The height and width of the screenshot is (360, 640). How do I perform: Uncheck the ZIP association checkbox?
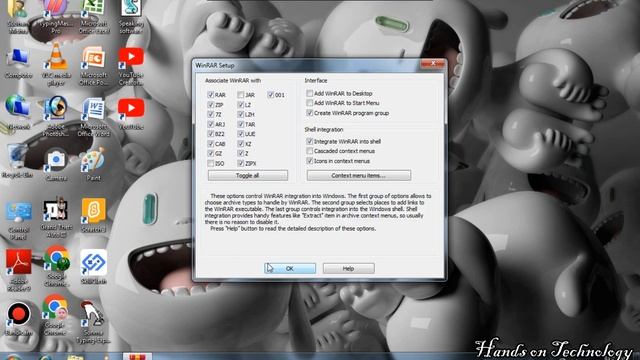click(x=211, y=104)
